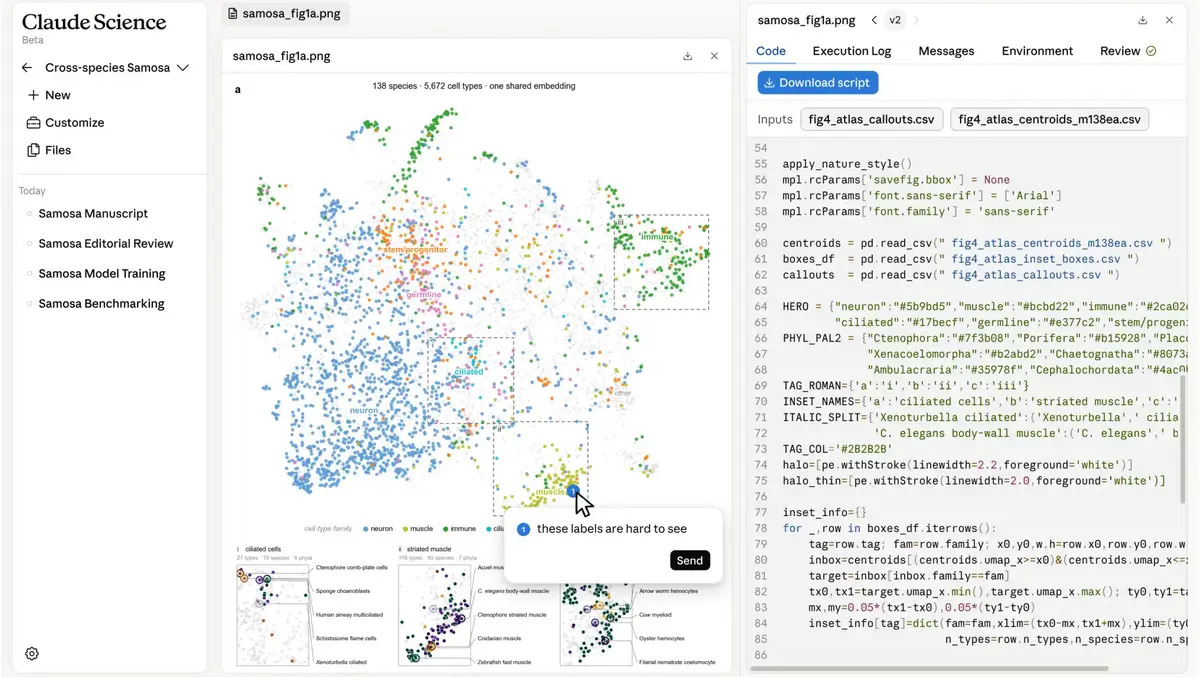
Task: Click the comment text input field
Action: (x=612, y=529)
